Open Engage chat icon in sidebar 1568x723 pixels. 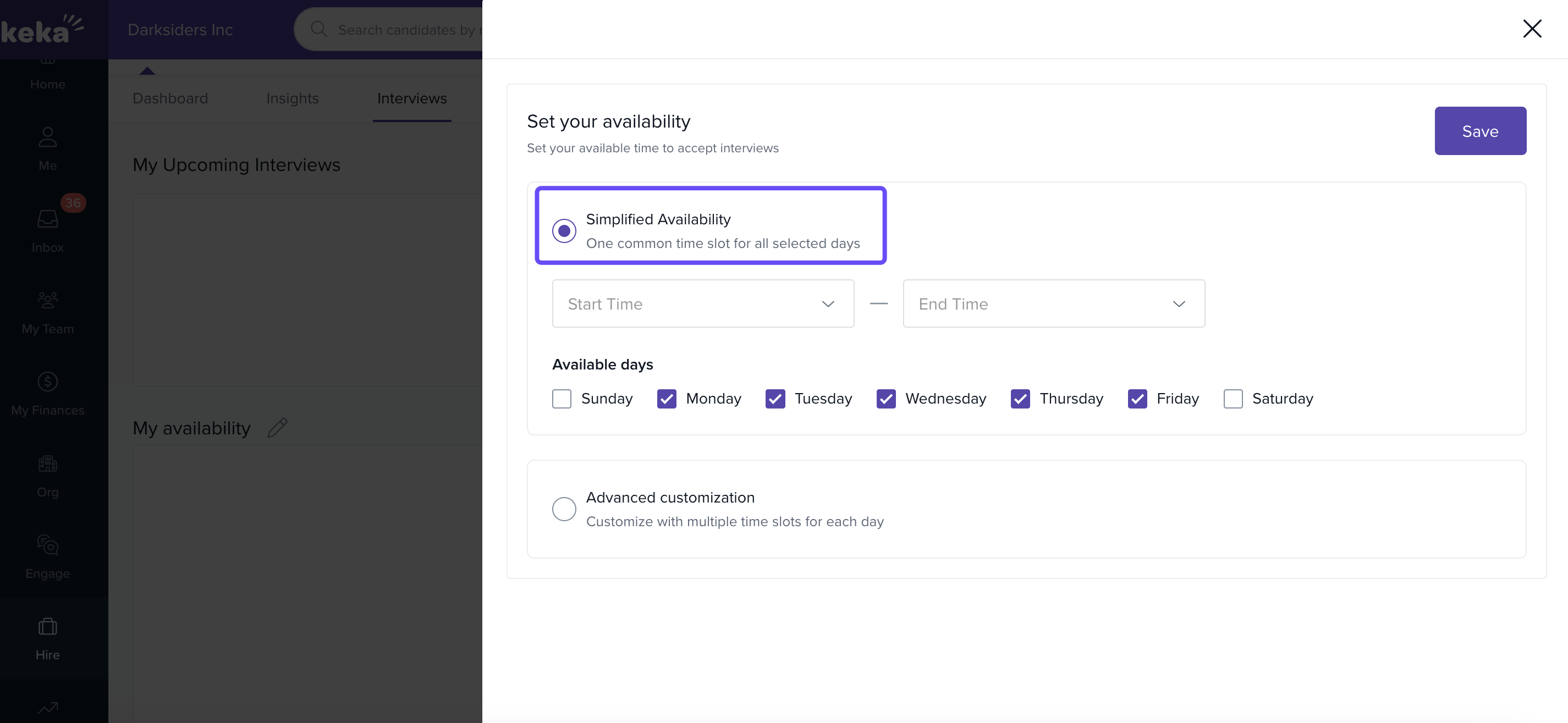coord(47,545)
